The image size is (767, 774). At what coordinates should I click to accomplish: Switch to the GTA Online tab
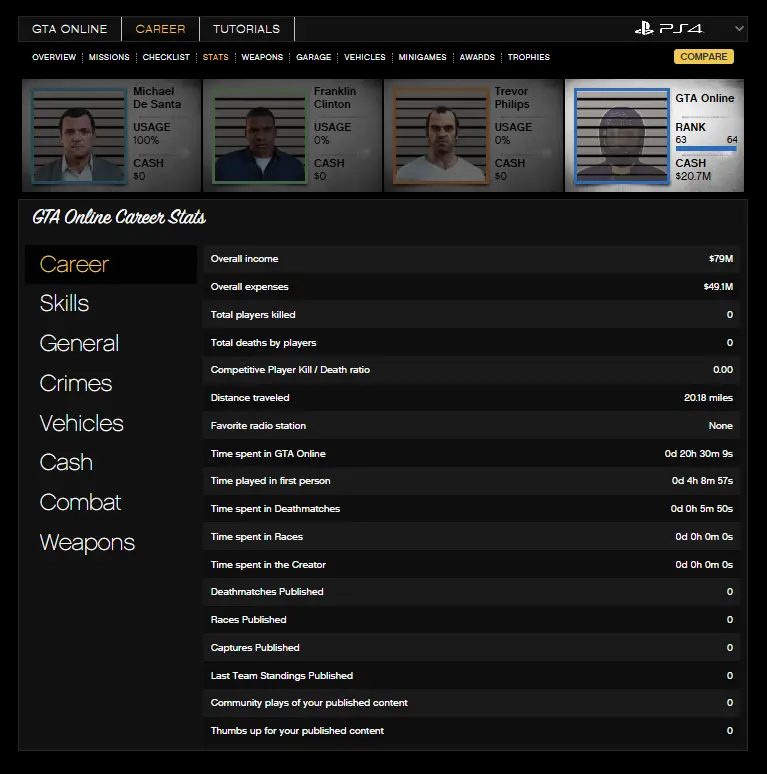coord(69,29)
